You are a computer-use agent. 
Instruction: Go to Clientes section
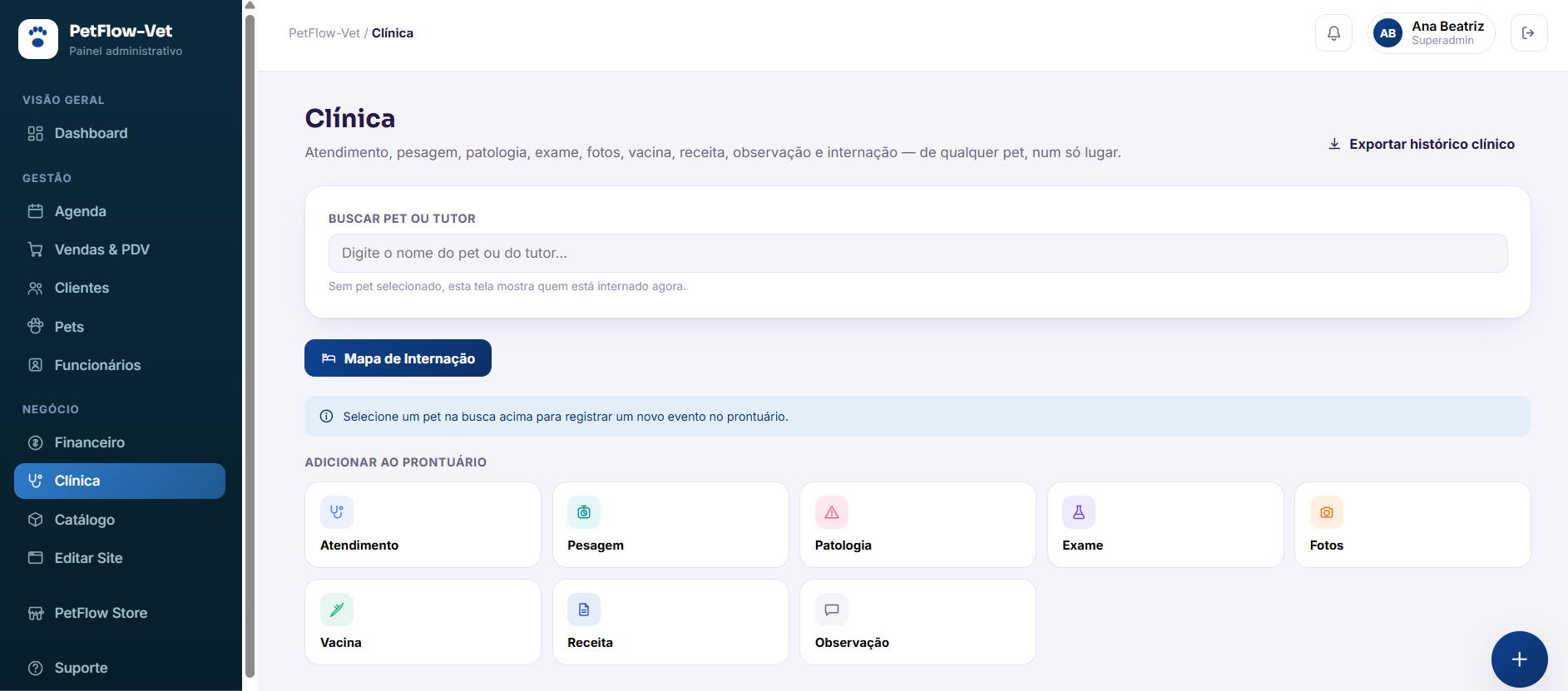click(x=120, y=288)
